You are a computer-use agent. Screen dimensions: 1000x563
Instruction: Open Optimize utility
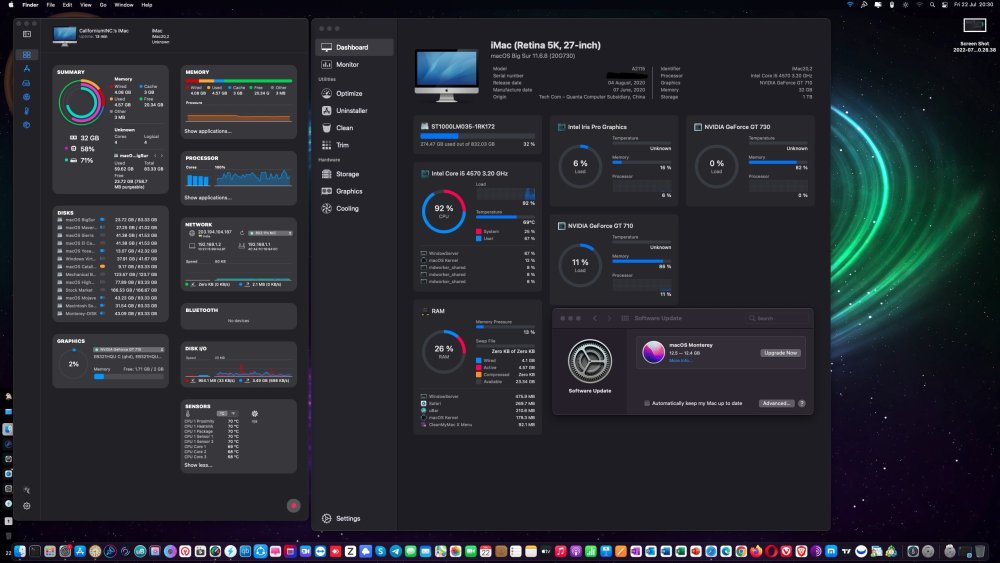point(354,93)
